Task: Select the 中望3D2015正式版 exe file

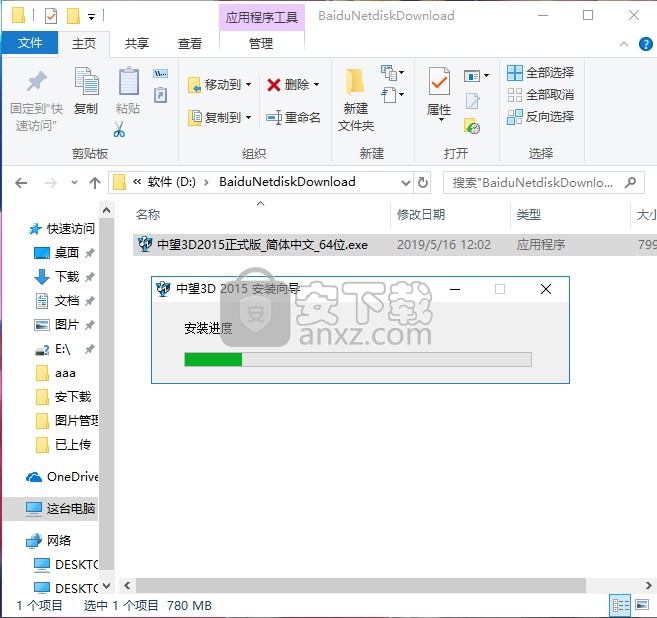Action: [x=262, y=245]
